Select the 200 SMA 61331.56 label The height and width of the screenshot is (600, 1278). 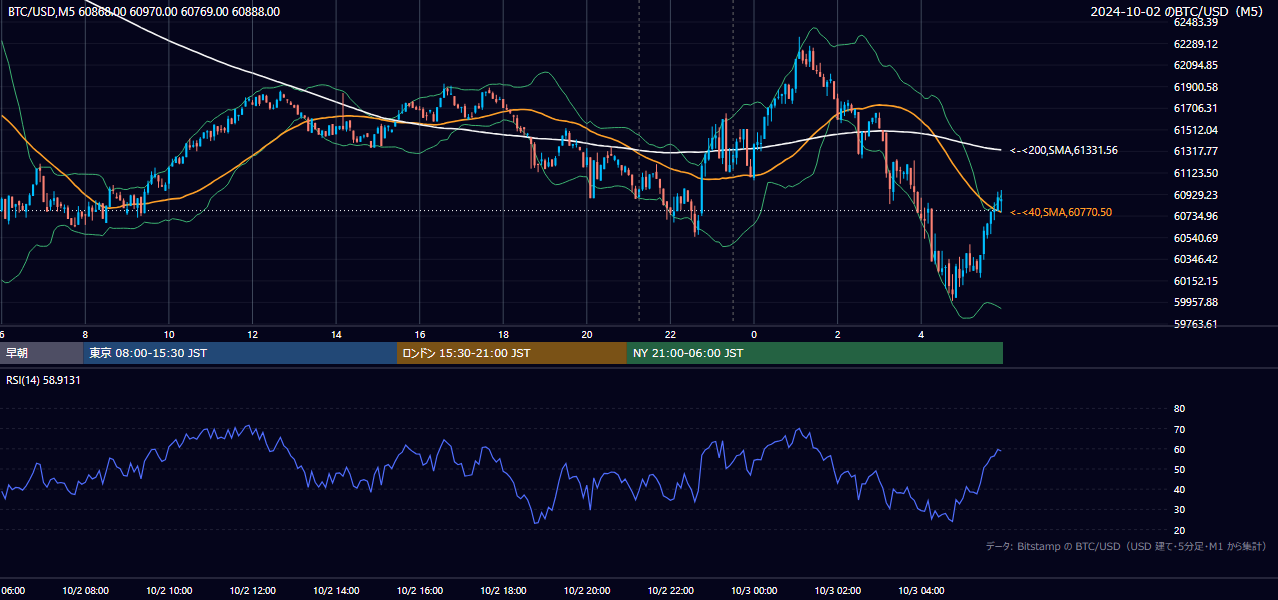pyautogui.click(x=1064, y=150)
